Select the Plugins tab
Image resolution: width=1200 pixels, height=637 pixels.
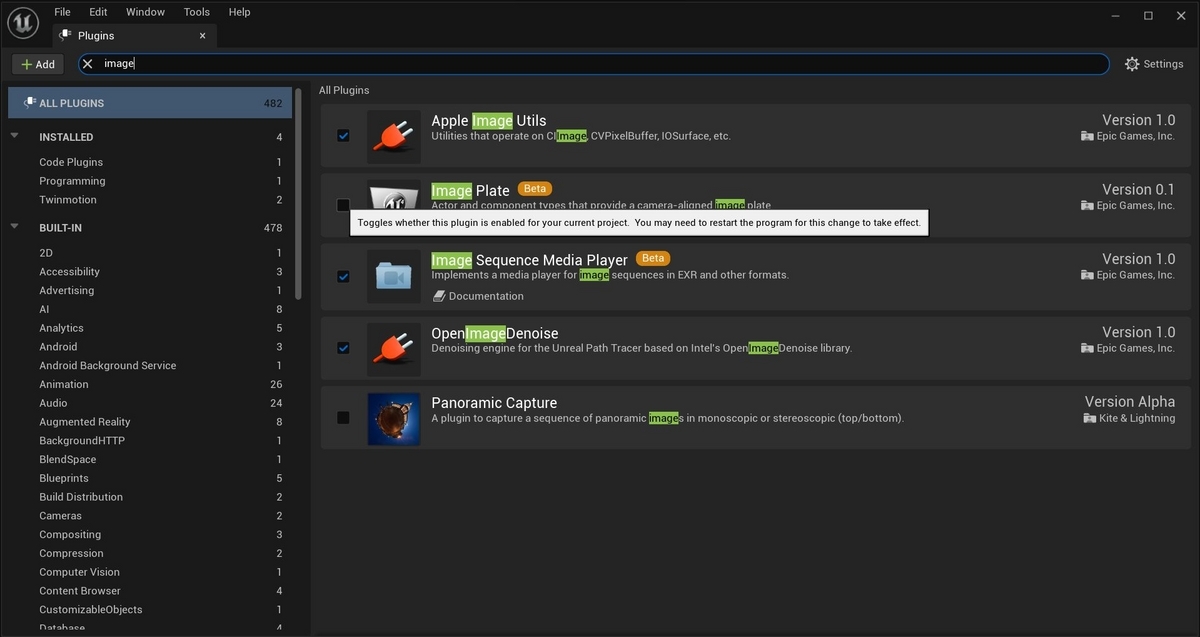134,35
